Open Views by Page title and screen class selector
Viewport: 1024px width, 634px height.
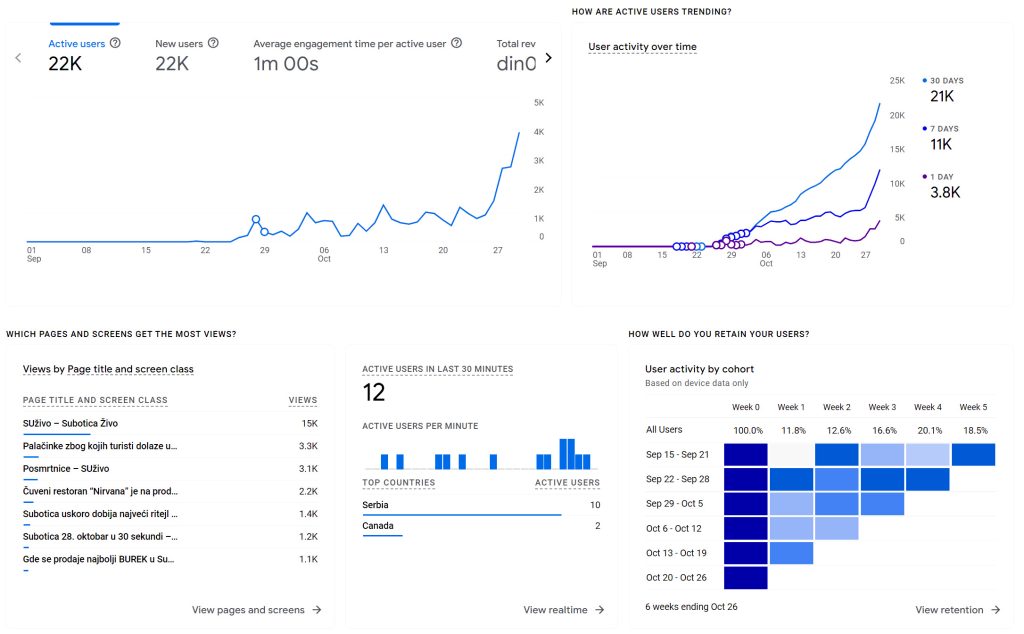coord(108,369)
